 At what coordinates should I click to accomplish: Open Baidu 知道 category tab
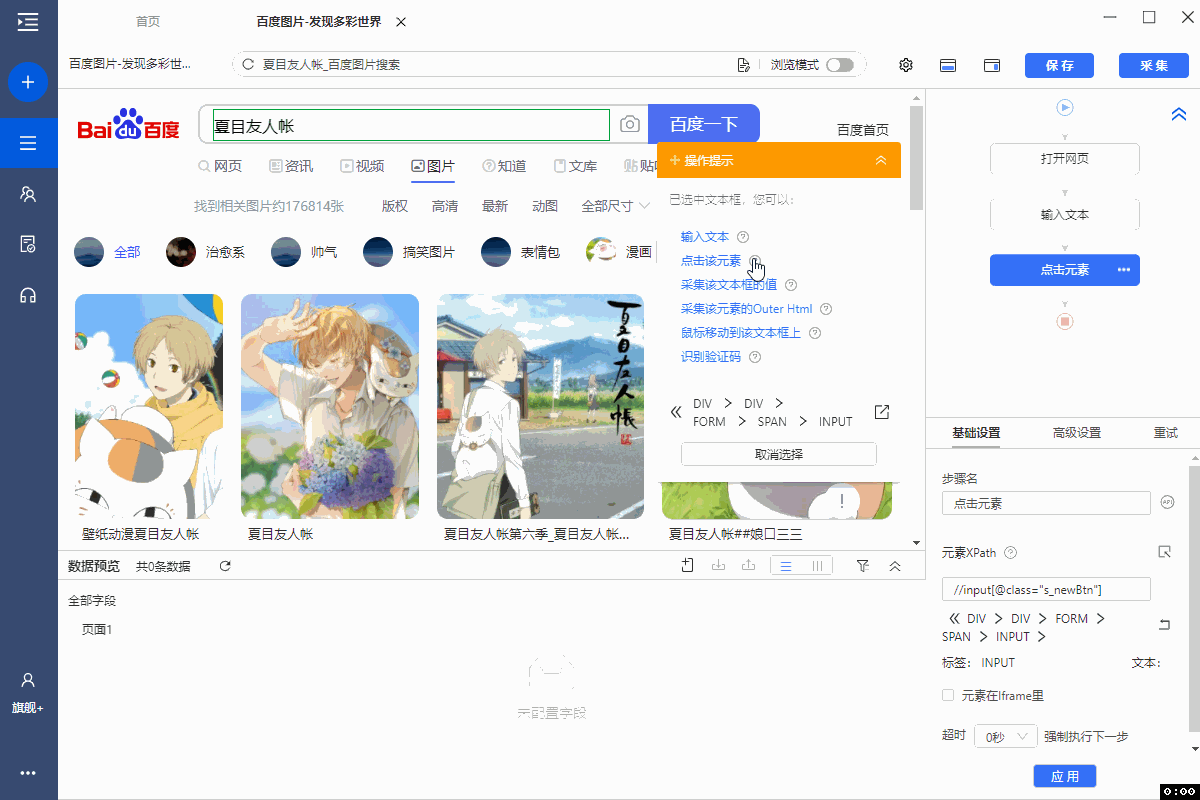(504, 166)
